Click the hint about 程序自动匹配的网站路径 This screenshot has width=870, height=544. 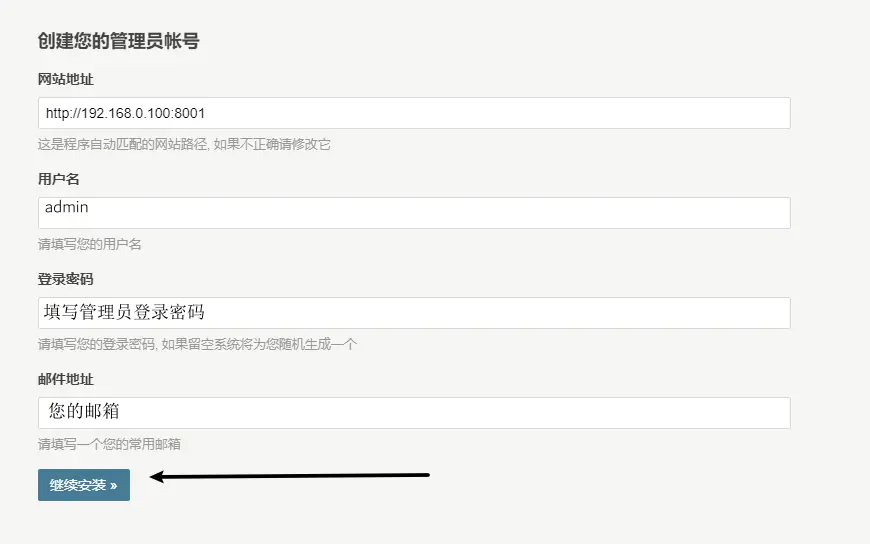click(x=184, y=144)
